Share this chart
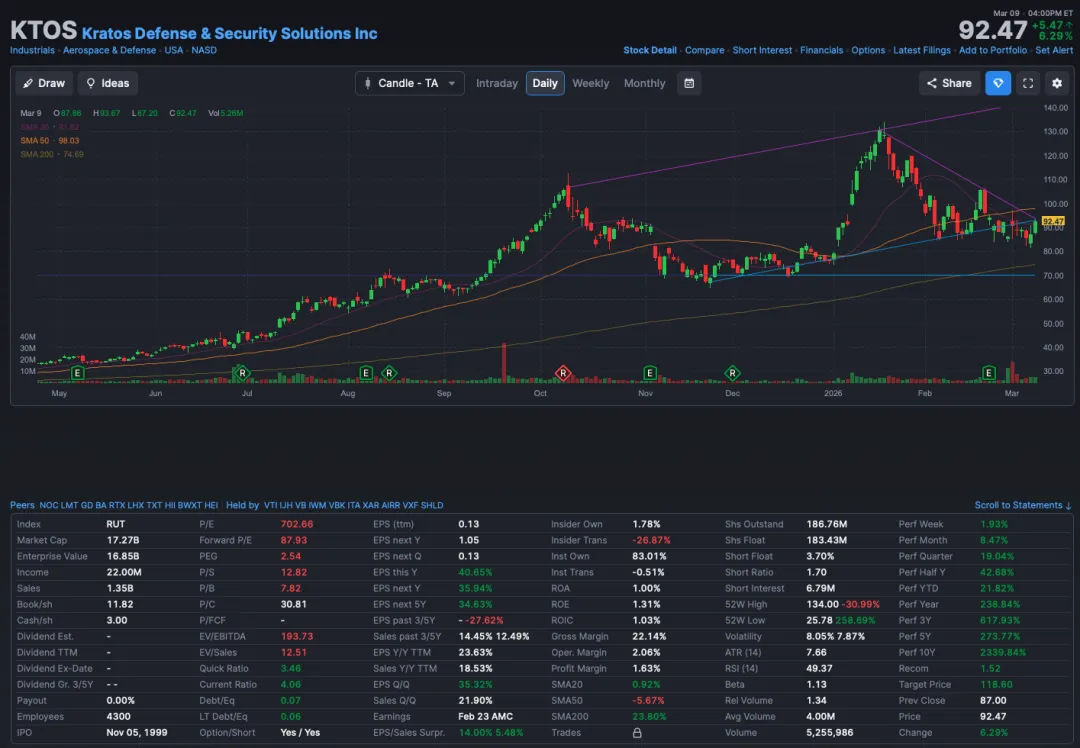Screen dimensions: 1080x748 click(948, 83)
